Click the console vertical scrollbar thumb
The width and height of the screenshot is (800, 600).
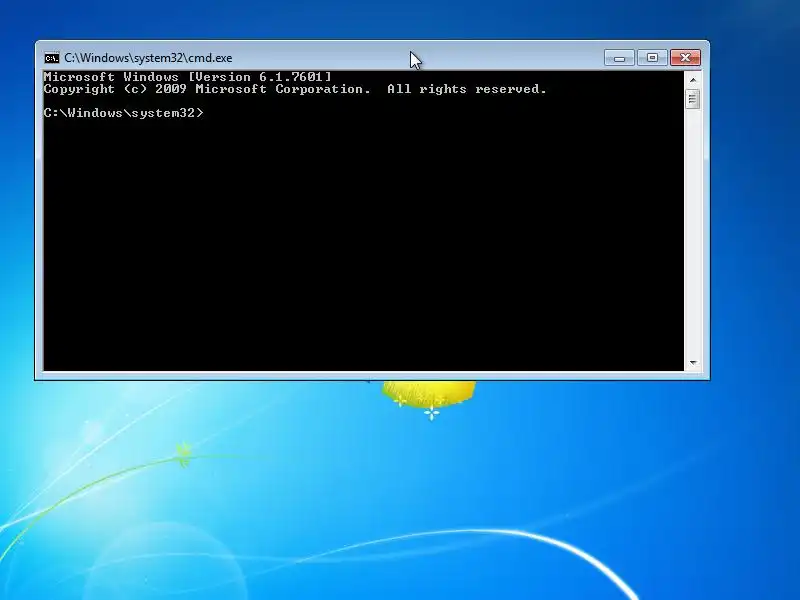tap(693, 98)
